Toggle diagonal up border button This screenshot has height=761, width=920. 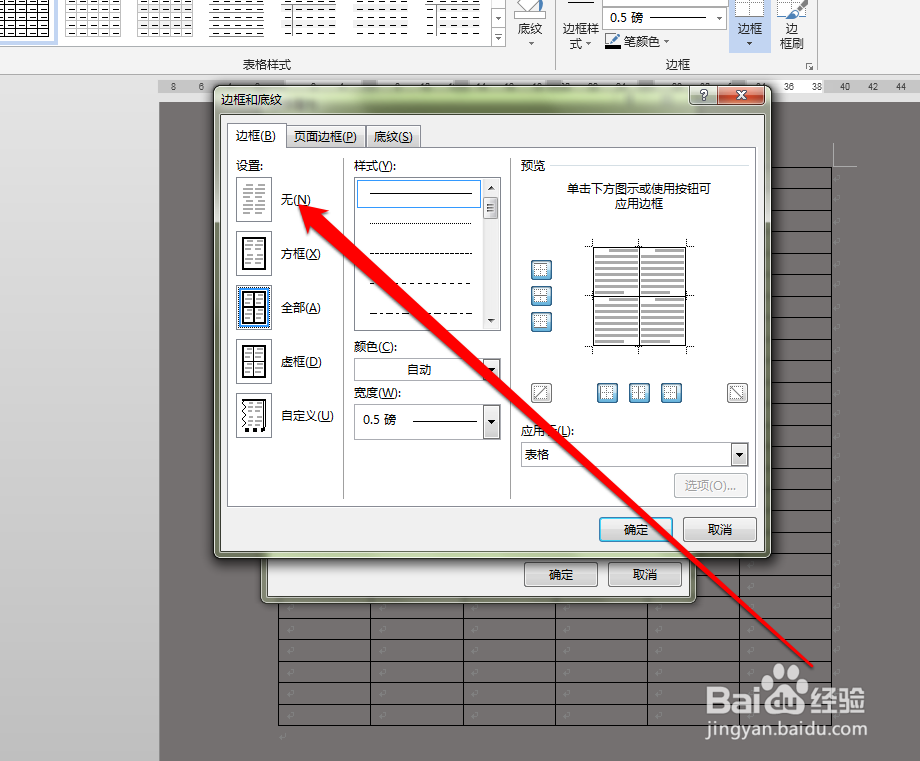(541, 393)
